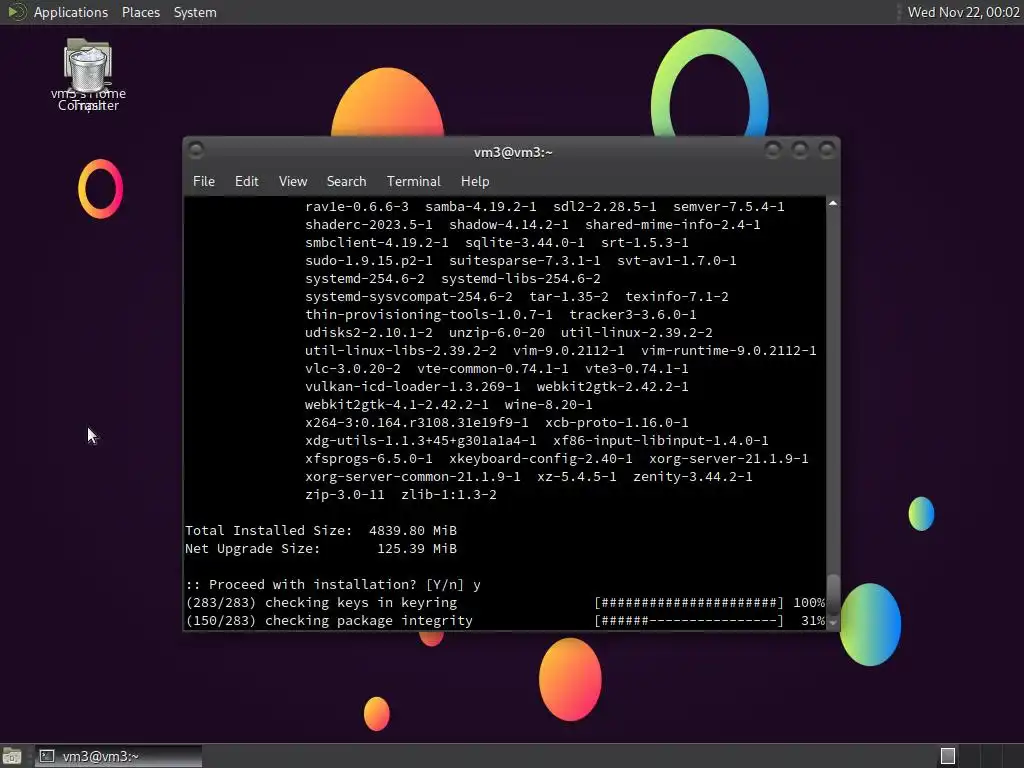This screenshot has width=1024, height=768.
Task: Click package name 'webkit2gtk-2.42.2-1'
Action: click(613, 387)
